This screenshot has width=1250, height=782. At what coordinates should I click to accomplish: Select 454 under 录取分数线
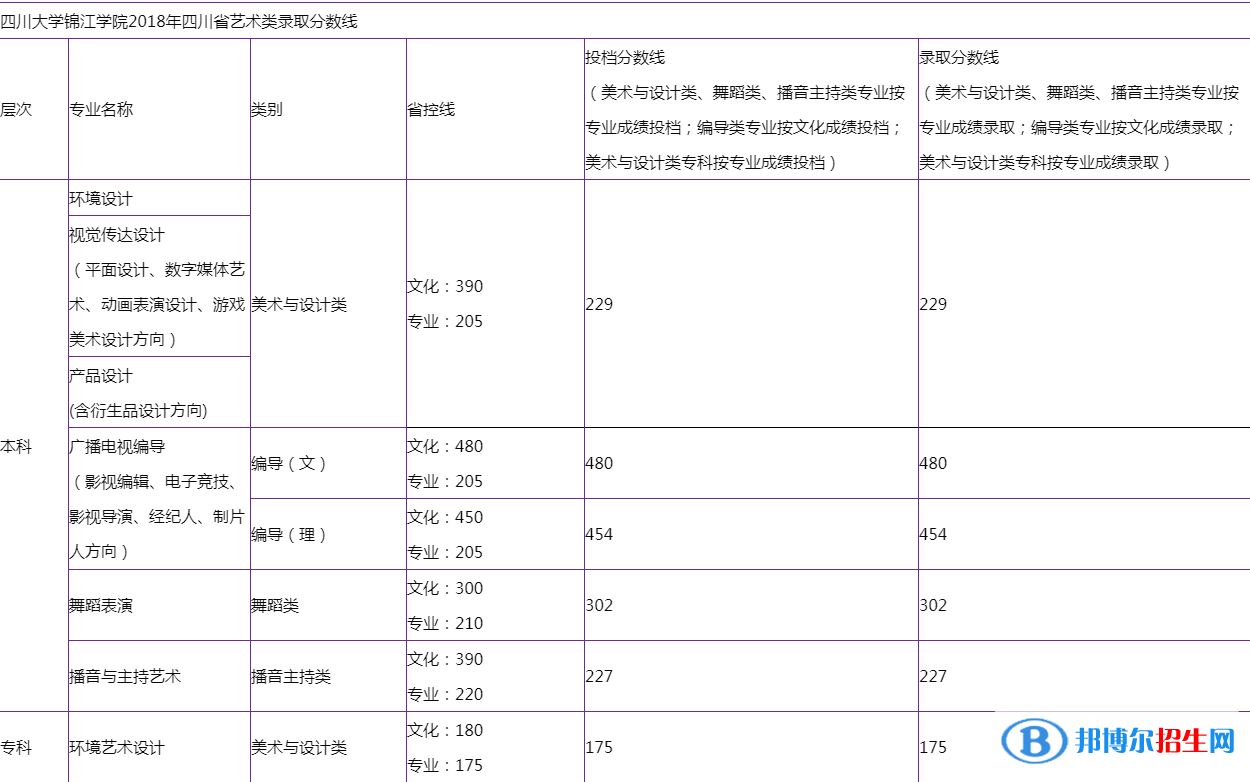(933, 534)
